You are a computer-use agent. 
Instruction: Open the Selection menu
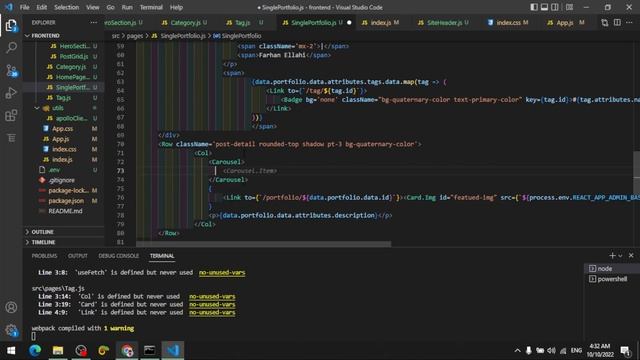pos(66,7)
